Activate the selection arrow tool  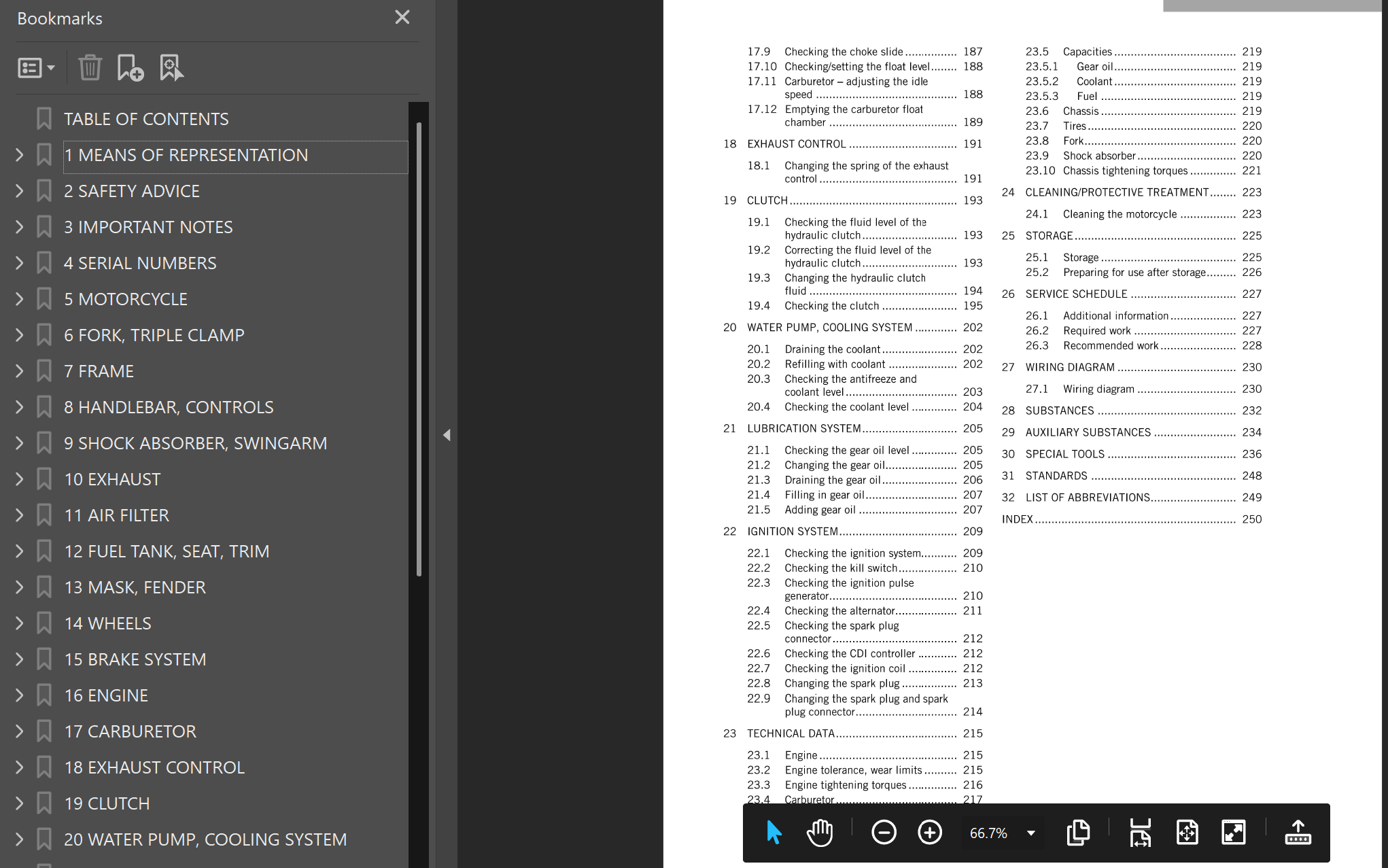click(x=774, y=832)
